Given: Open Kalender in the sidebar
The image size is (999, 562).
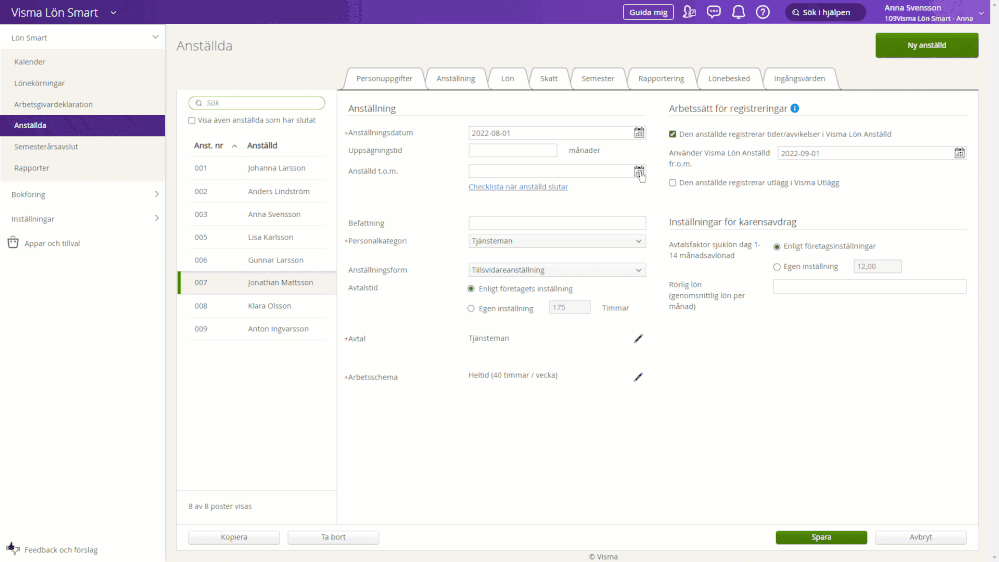Looking at the screenshot, I should coord(30,62).
